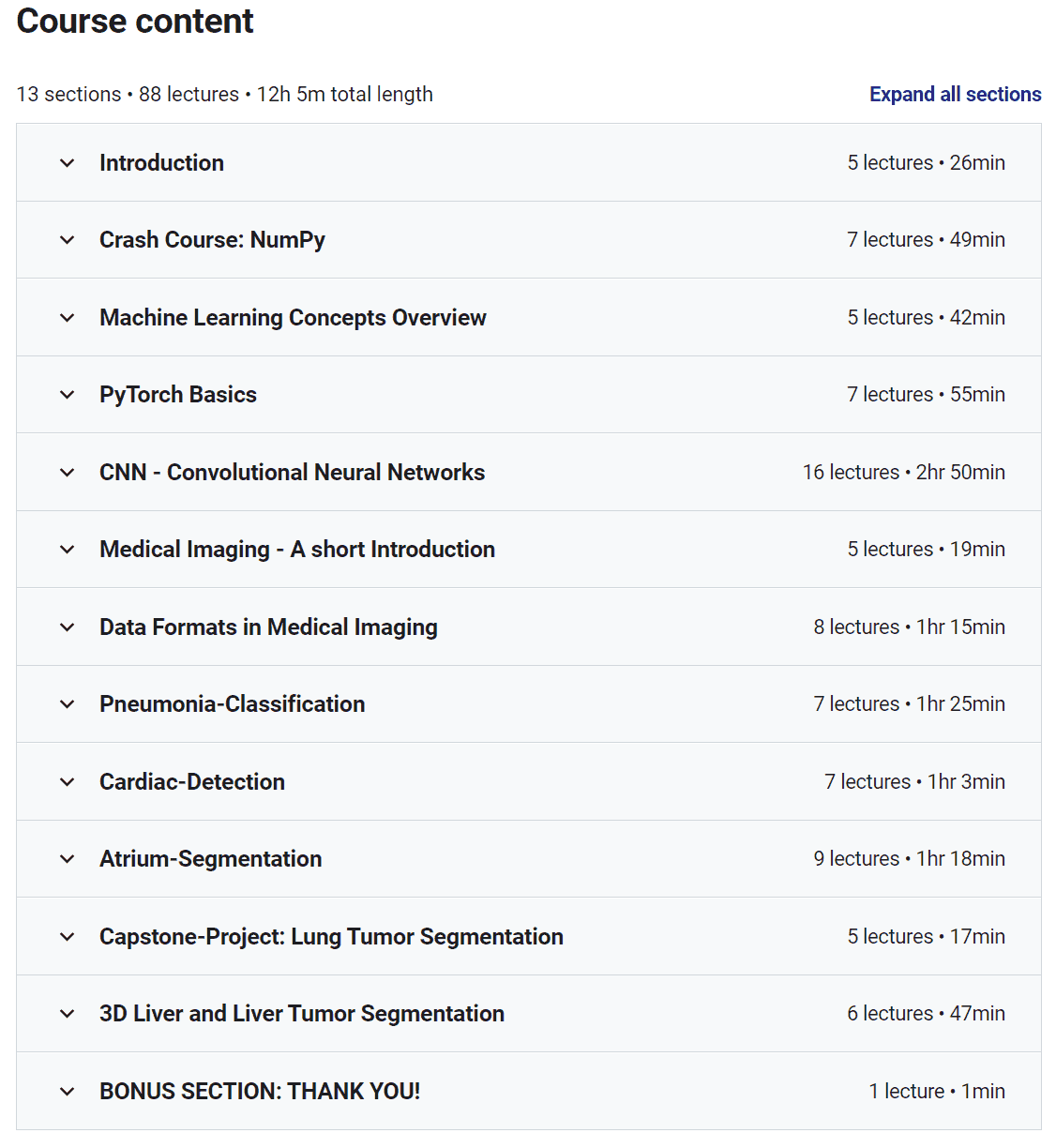Click Medical Imaging - A short Introduction title
Image resolution: width=1056 pixels, height=1148 pixels.
[x=296, y=550]
